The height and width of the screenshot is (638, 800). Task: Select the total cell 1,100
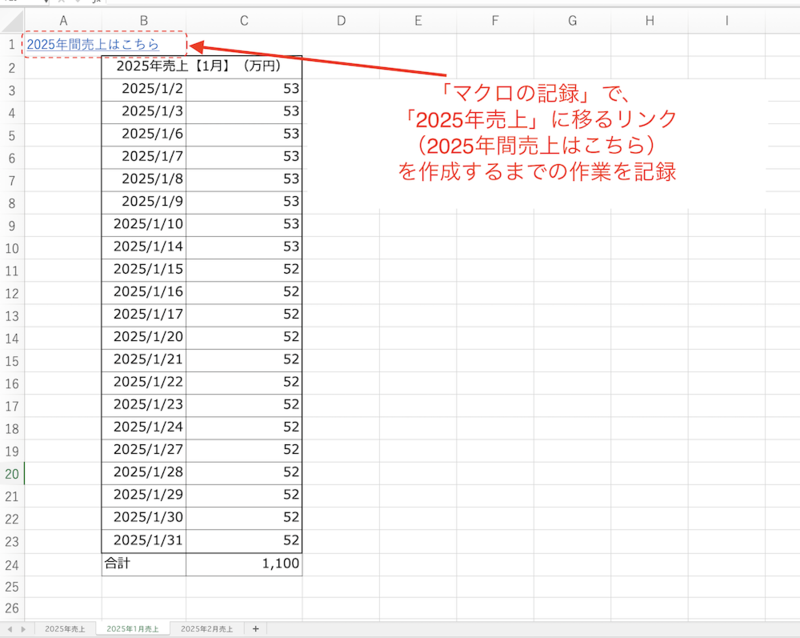pyautogui.click(x=244, y=564)
